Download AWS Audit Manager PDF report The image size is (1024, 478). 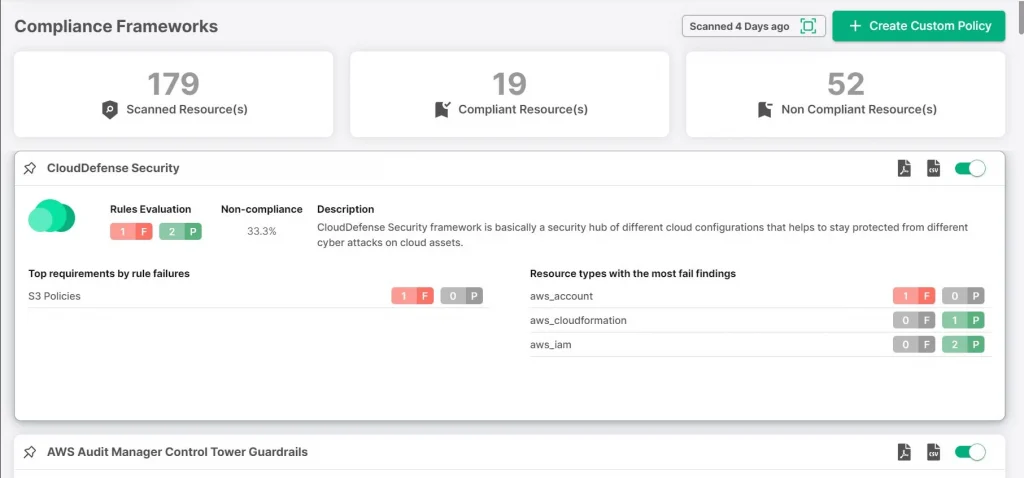(904, 452)
